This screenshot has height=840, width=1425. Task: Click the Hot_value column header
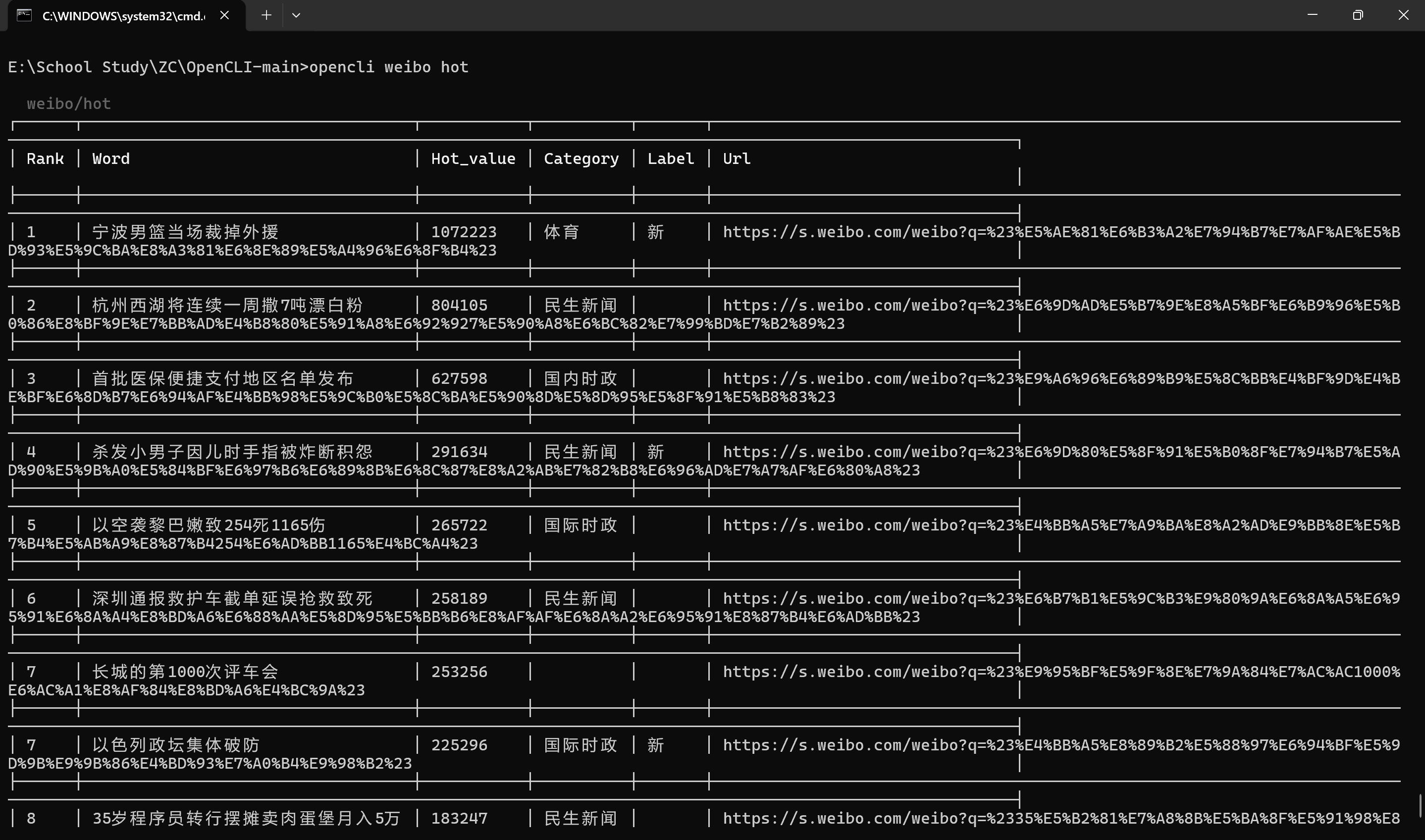[x=473, y=159]
